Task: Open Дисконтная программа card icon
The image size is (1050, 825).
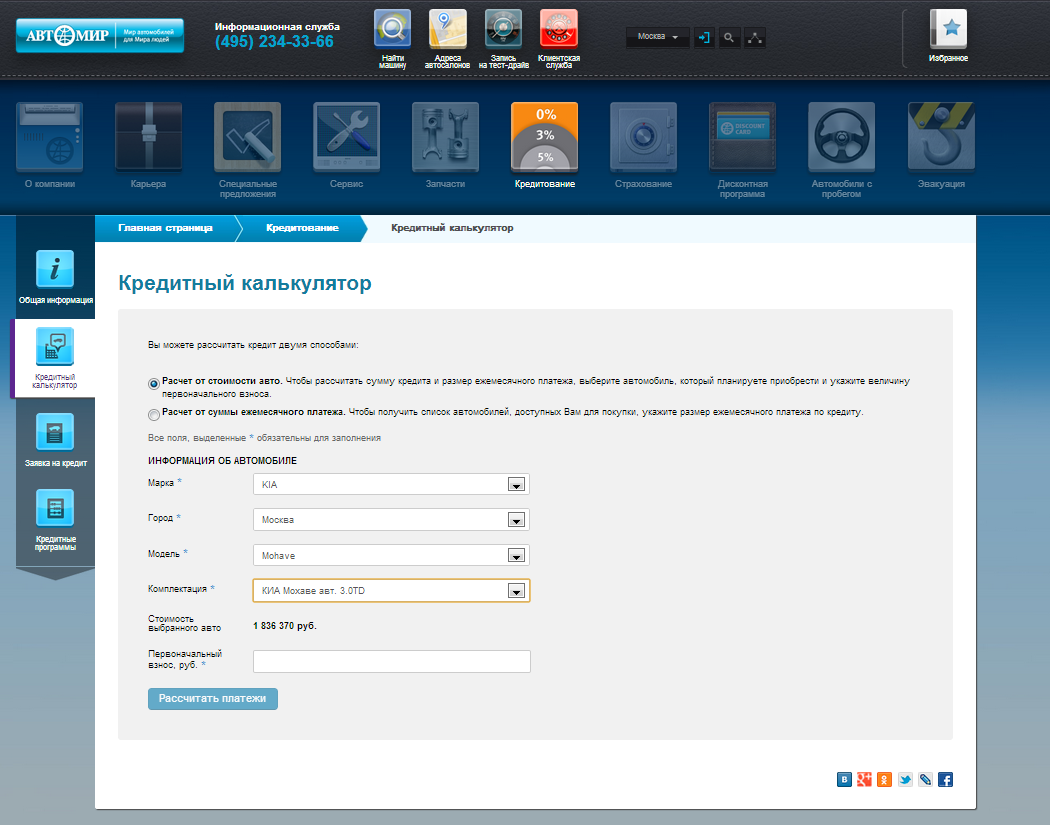Action: 743,137
